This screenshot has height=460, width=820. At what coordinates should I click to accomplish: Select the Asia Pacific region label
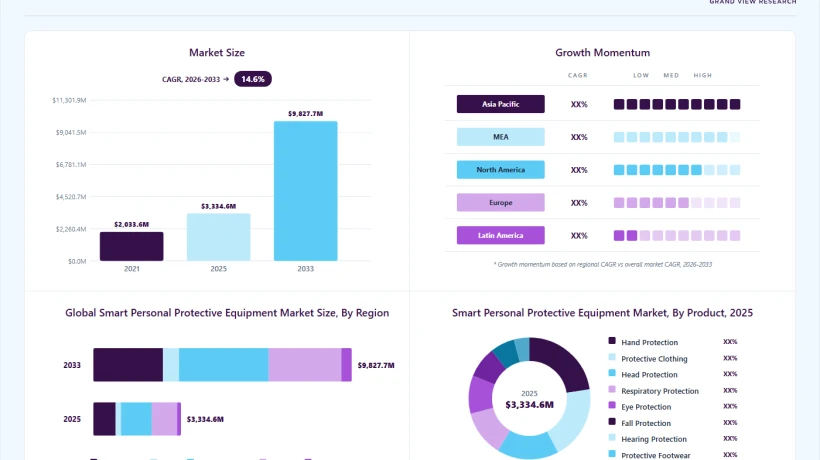[x=500, y=104]
